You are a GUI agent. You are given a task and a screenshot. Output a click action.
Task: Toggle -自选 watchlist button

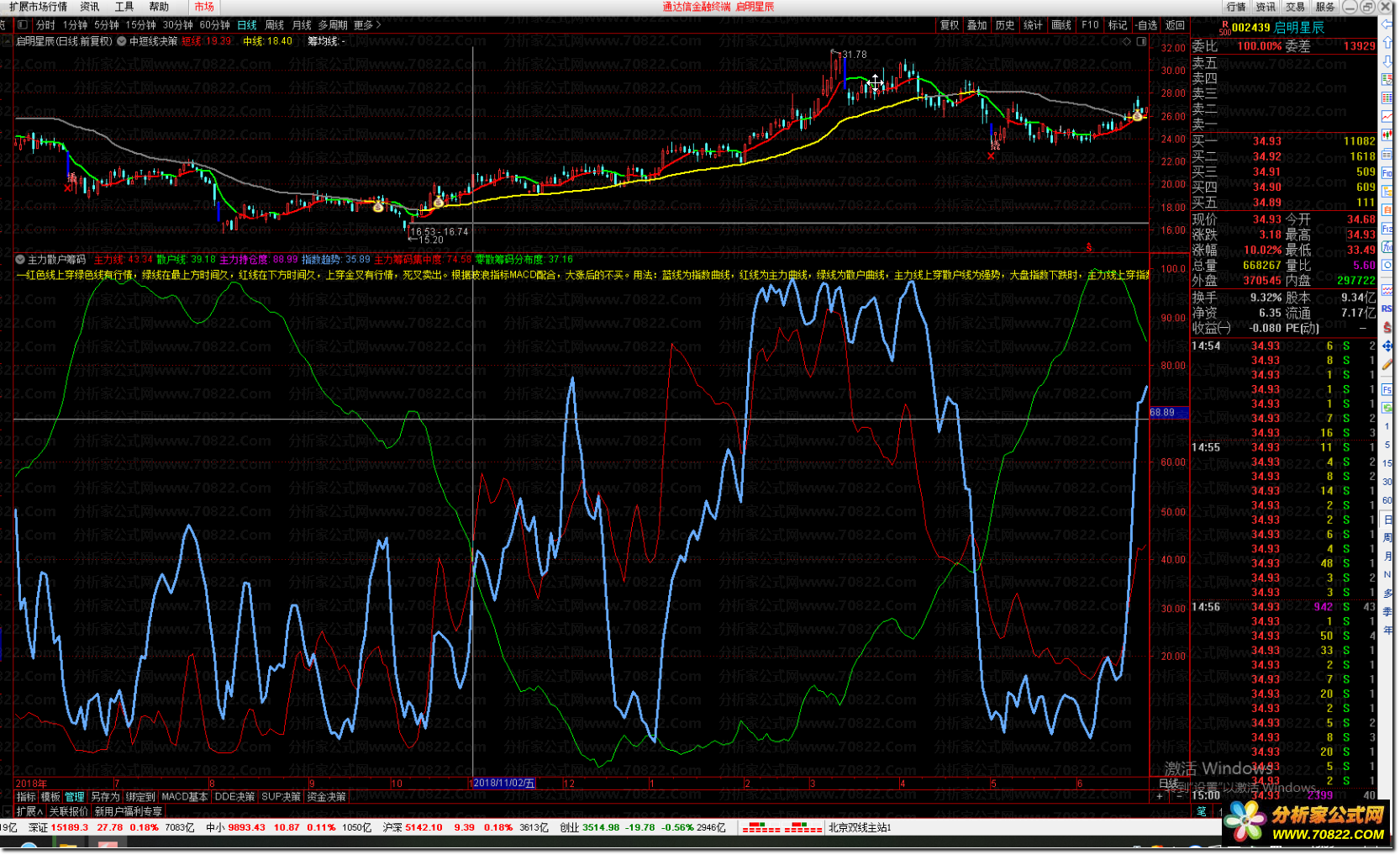[x=1146, y=25]
